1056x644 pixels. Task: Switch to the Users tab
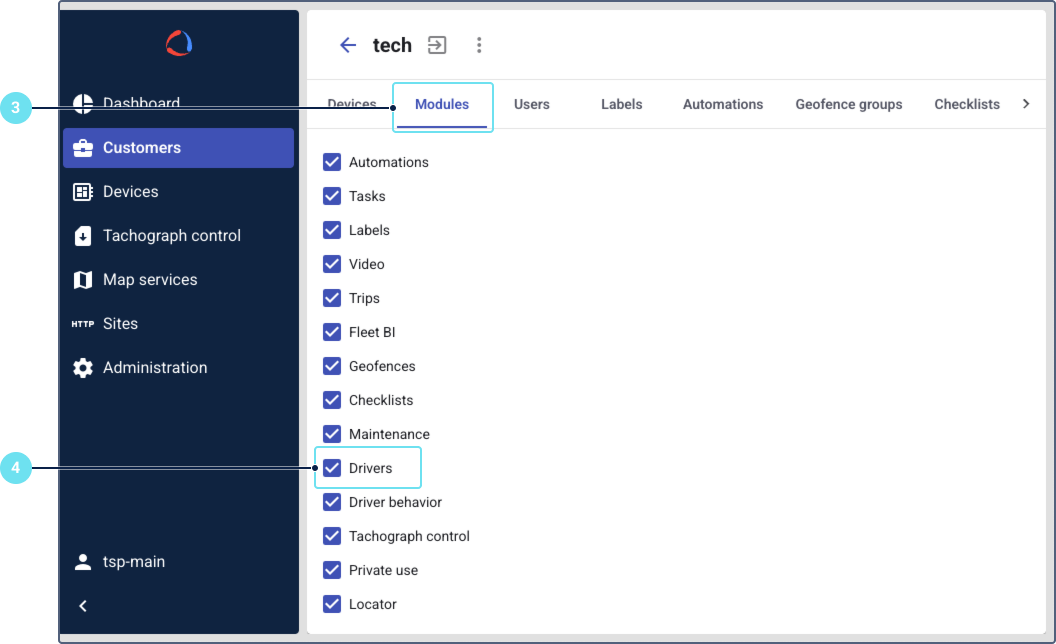[x=531, y=104]
